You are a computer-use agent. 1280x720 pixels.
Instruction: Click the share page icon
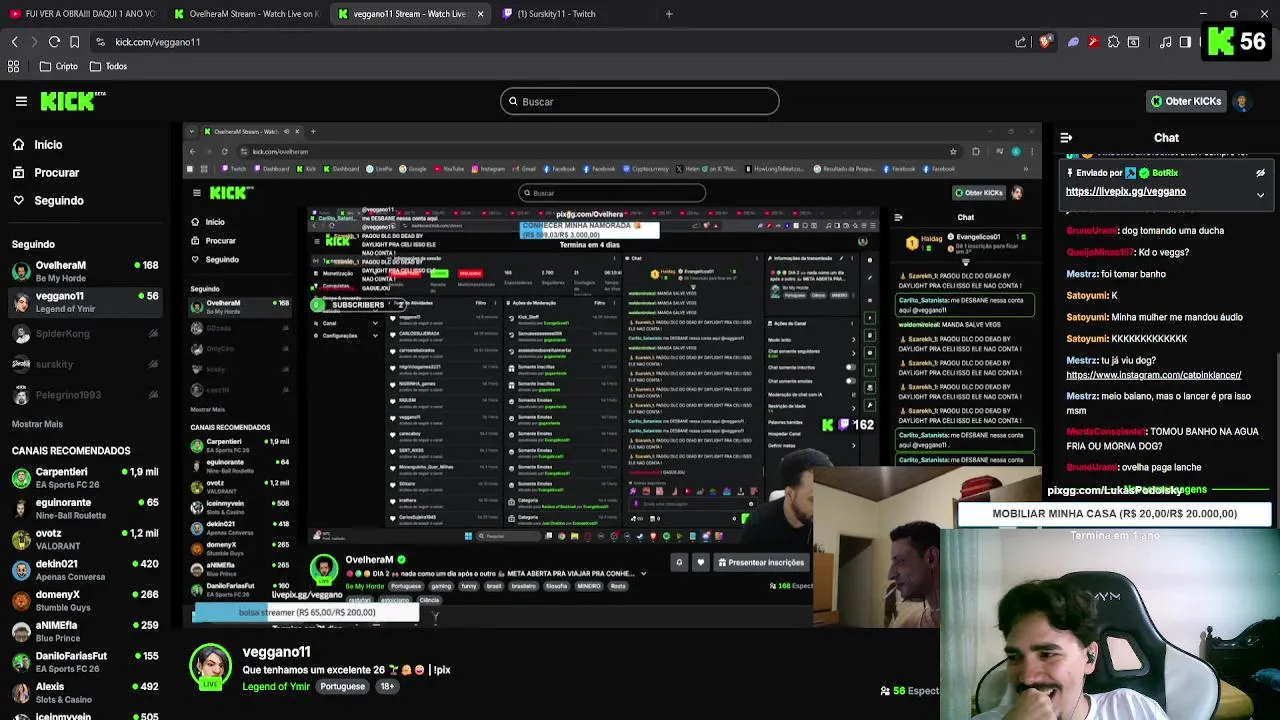click(x=1020, y=42)
